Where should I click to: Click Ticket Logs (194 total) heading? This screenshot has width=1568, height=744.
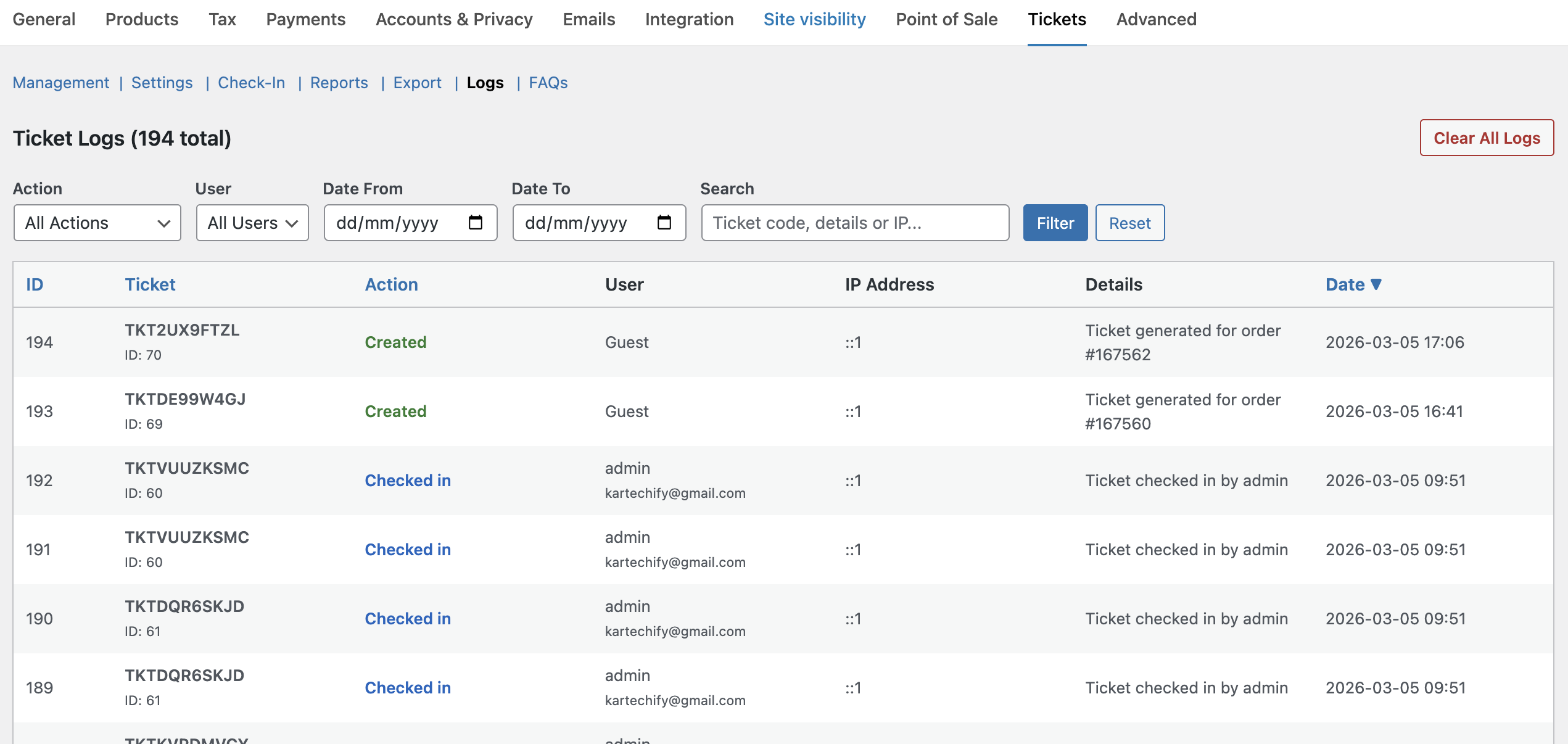[122, 138]
